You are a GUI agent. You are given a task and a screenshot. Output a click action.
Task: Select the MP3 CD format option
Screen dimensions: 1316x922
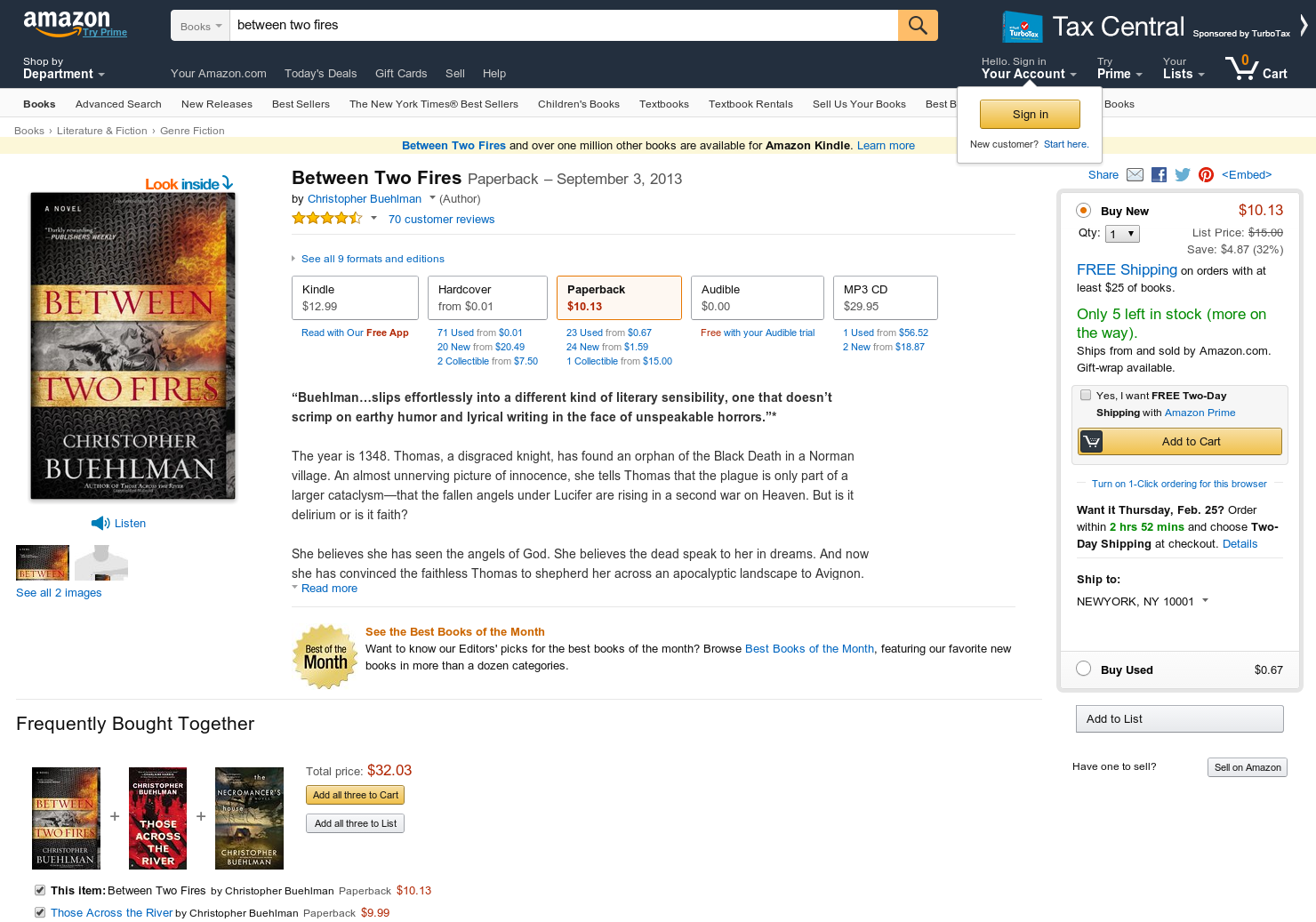pos(886,298)
